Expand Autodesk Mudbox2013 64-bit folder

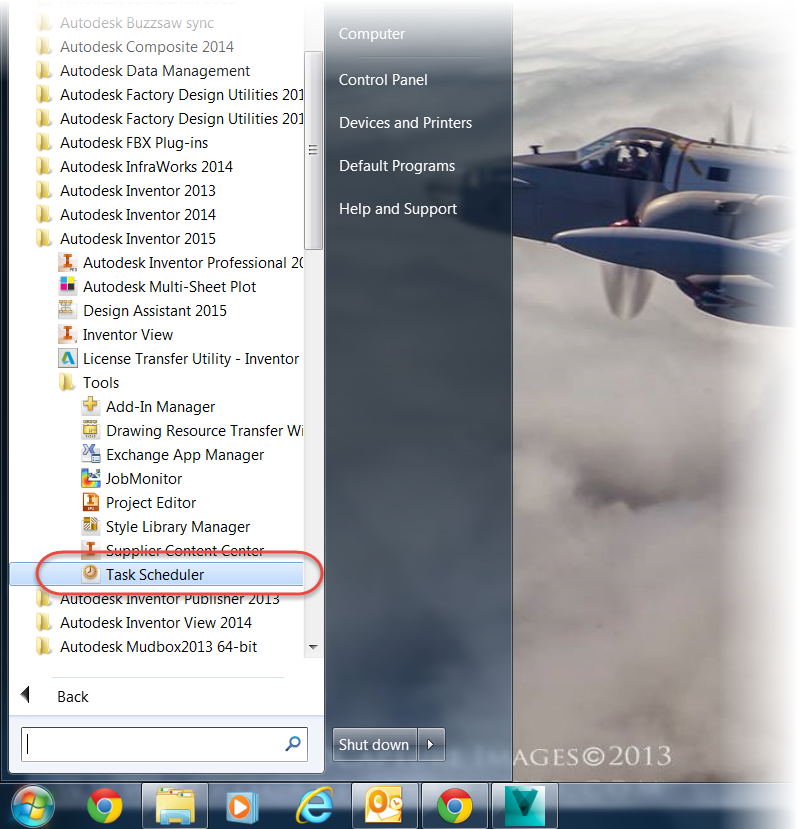pyautogui.click(x=146, y=646)
